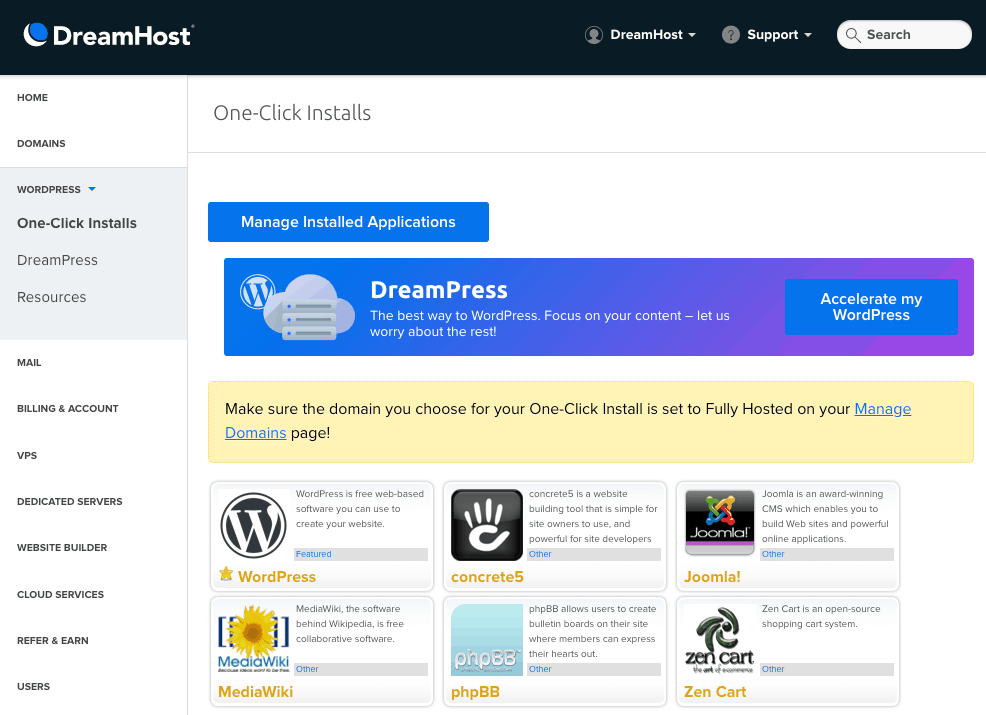Click the phpBB title link
This screenshot has height=715, width=986.
click(475, 692)
